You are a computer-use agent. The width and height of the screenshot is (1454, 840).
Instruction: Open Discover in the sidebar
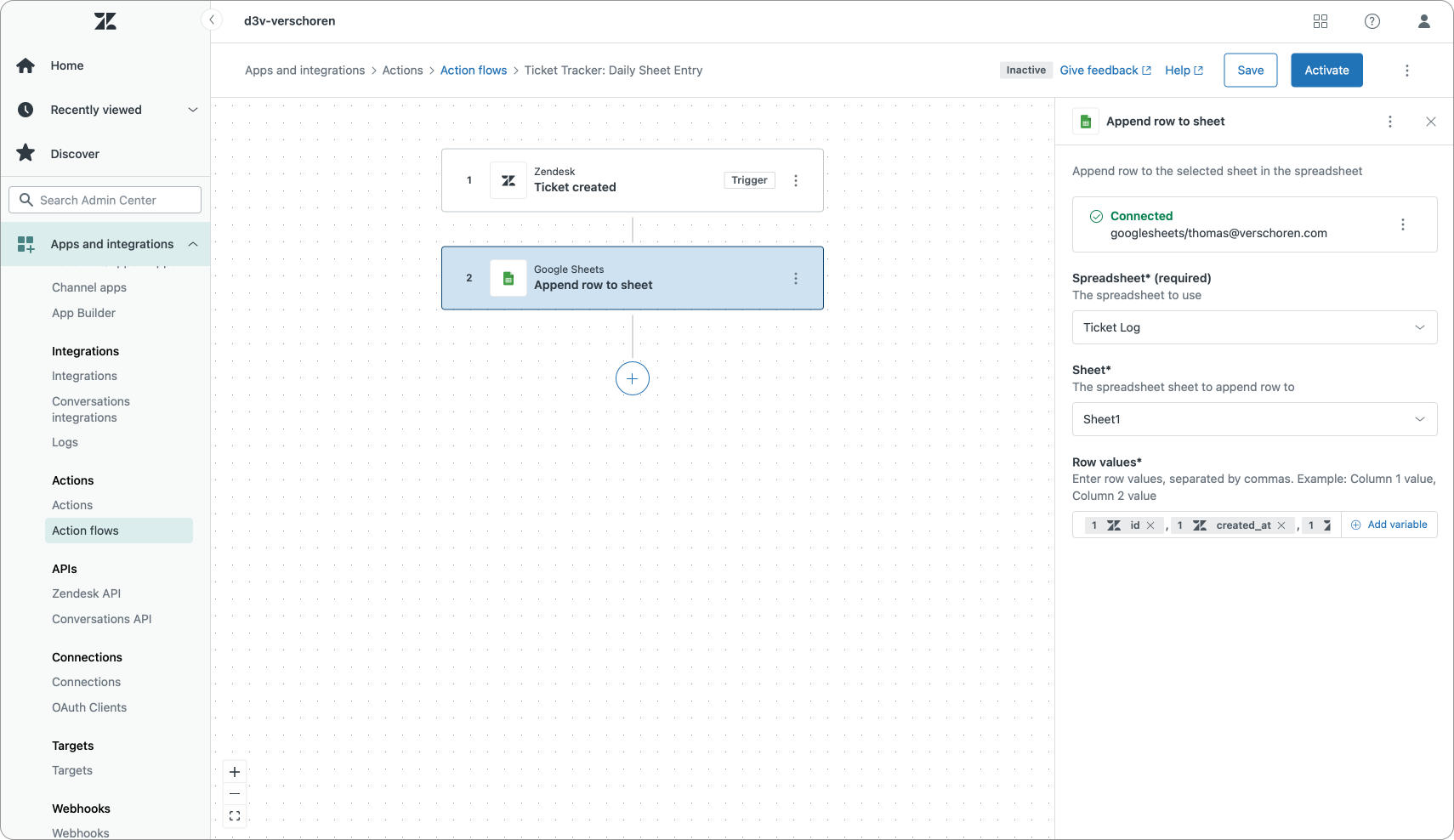point(75,154)
